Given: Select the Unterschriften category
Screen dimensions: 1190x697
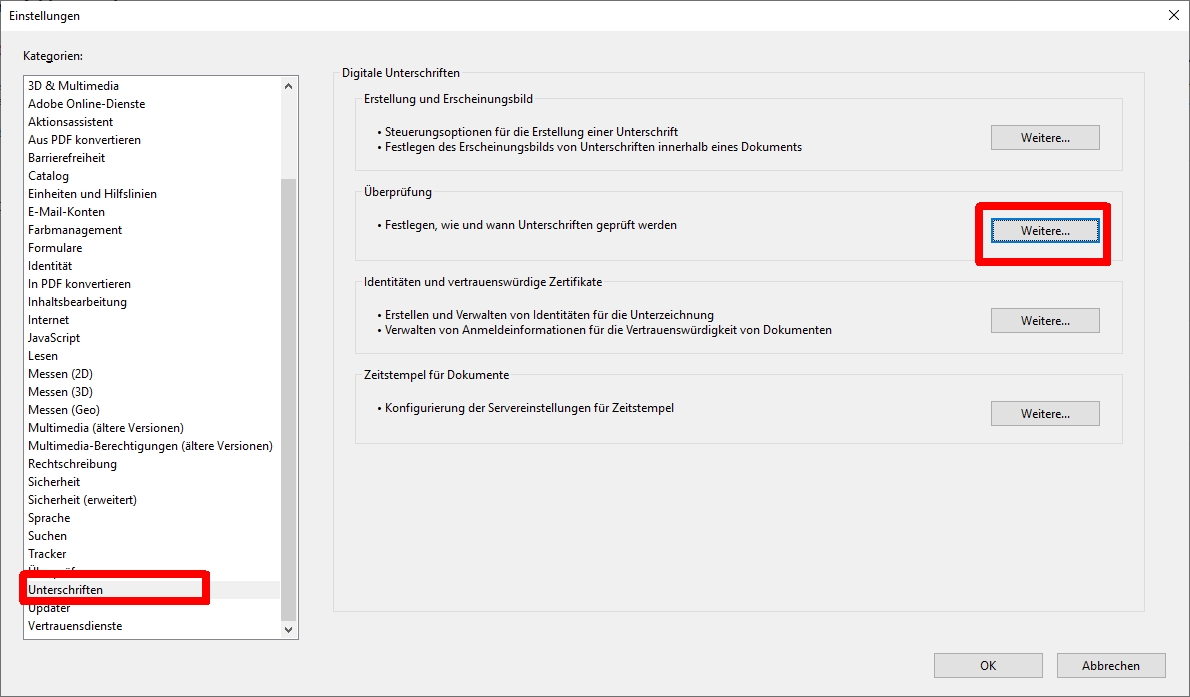Looking at the screenshot, I should click(66, 590).
